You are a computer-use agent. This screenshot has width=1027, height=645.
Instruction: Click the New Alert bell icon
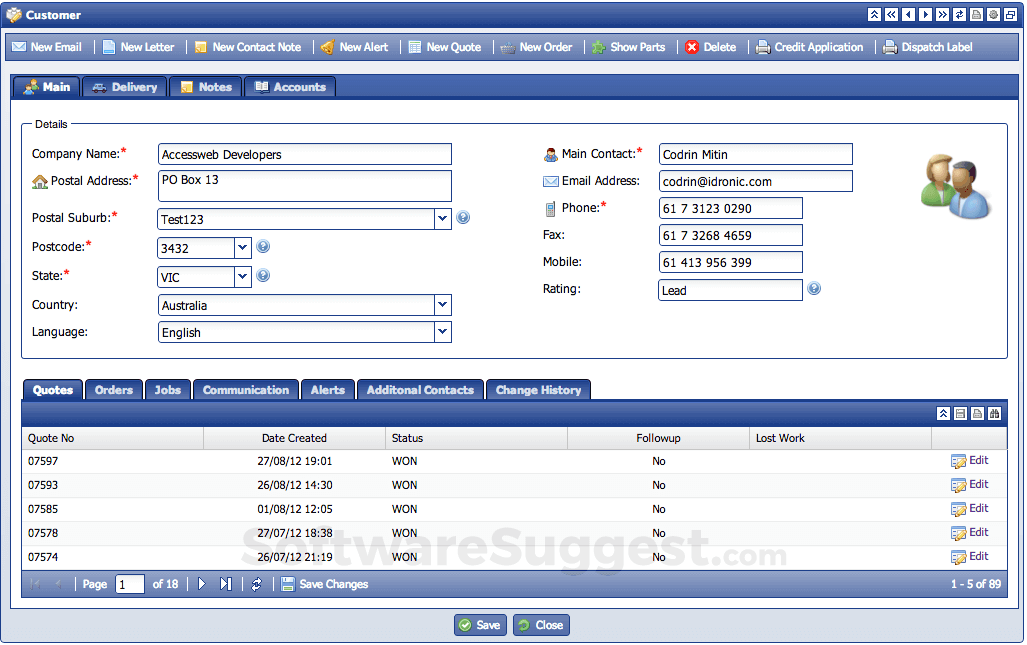[327, 47]
